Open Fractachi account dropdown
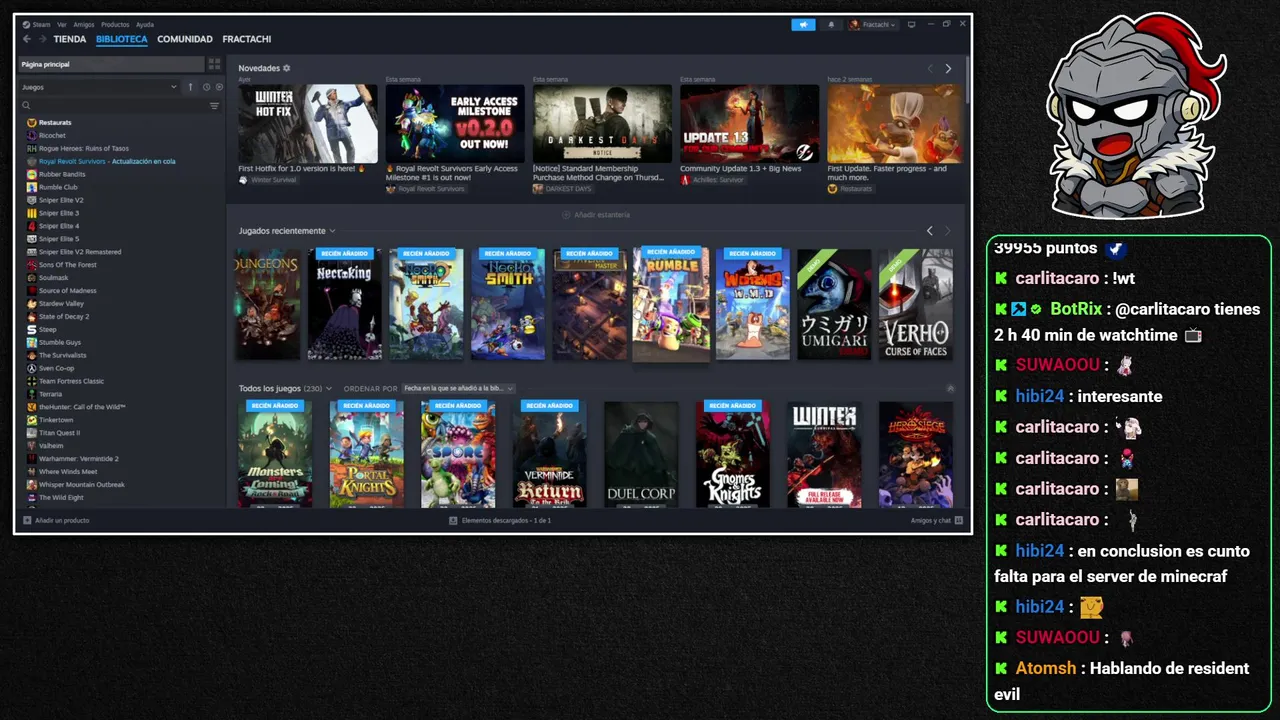 tap(873, 24)
